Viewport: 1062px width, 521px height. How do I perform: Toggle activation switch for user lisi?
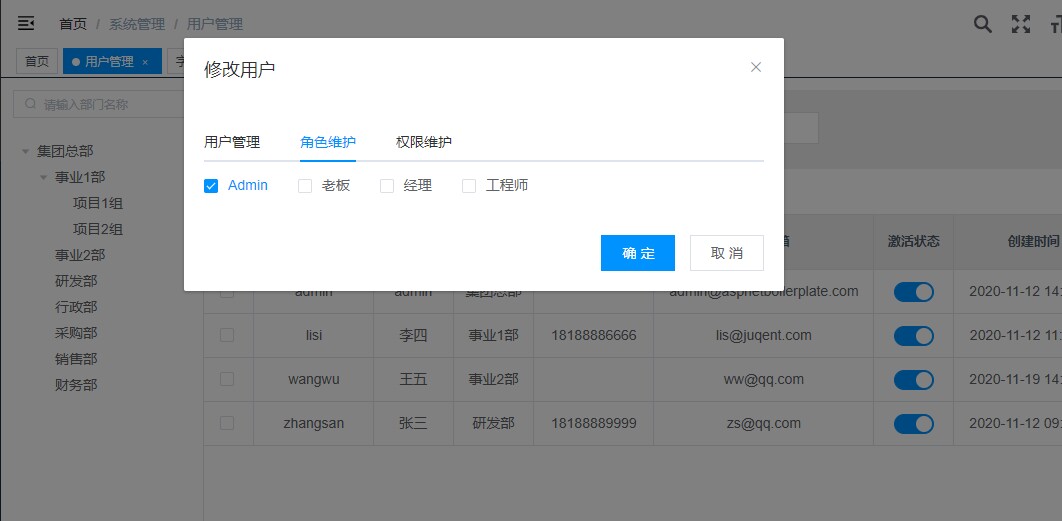pos(913,335)
